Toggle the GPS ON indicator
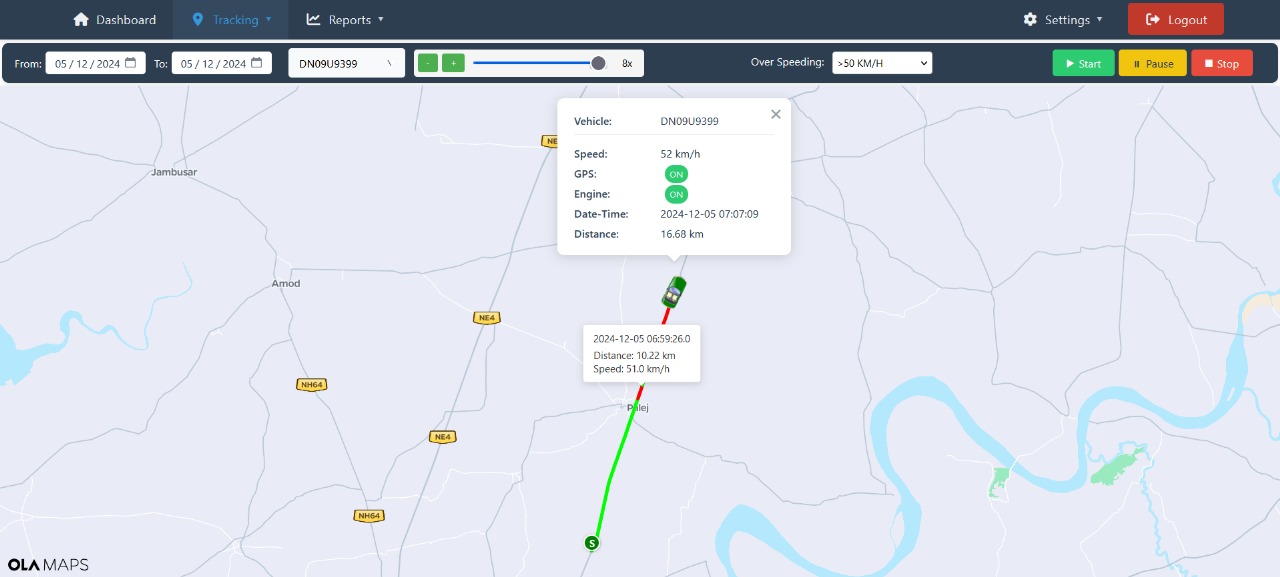 point(676,173)
